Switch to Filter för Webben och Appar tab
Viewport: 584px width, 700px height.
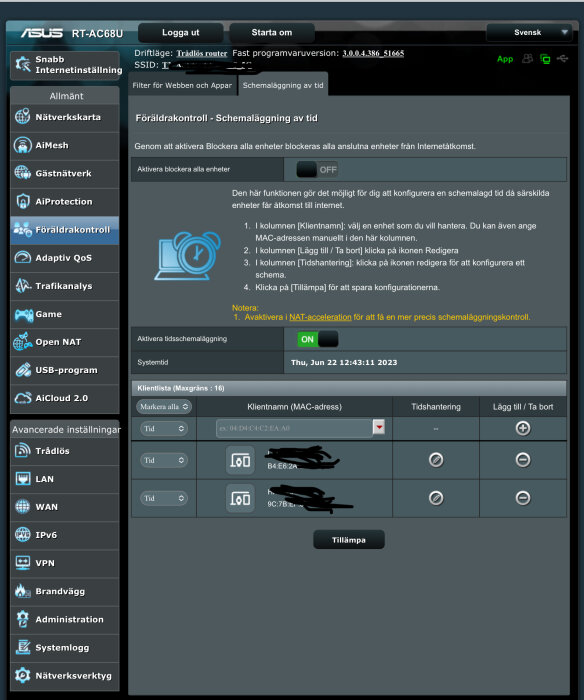pyautogui.click(x=182, y=85)
